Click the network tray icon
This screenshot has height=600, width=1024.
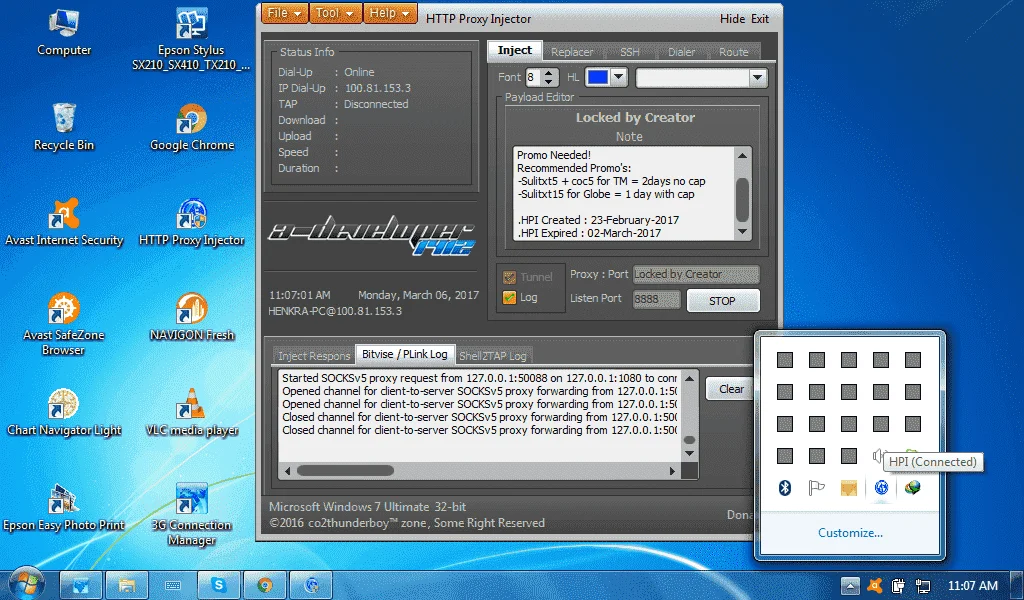[x=923, y=585]
